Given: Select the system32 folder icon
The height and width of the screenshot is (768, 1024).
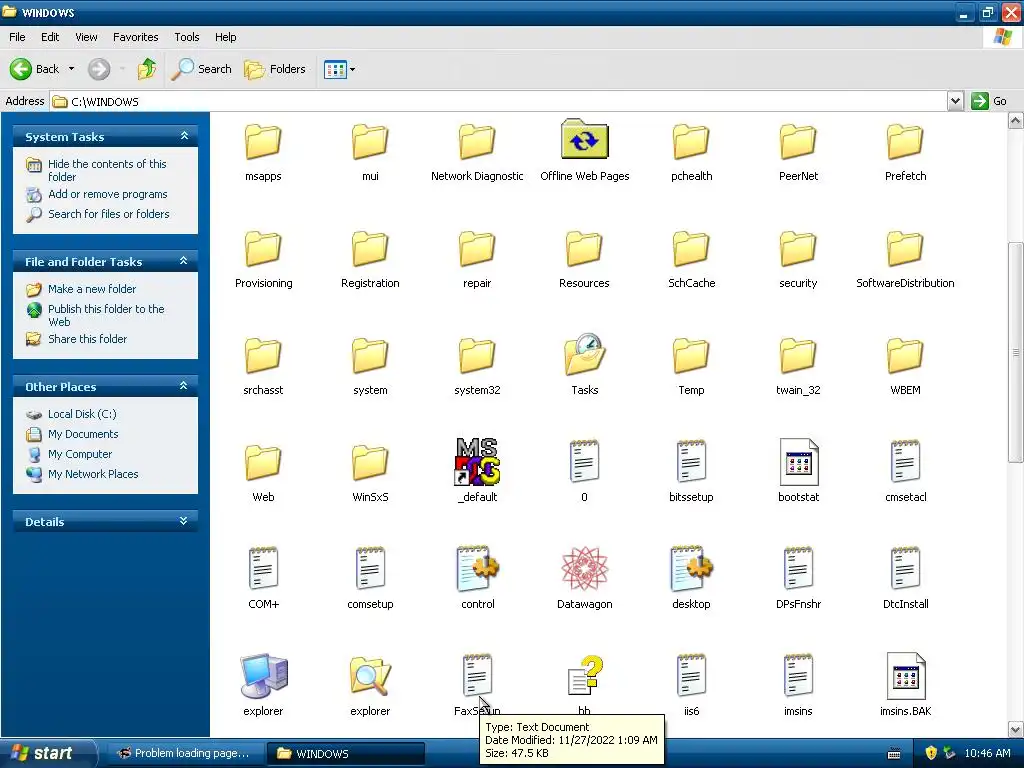Looking at the screenshot, I should click(x=477, y=356).
